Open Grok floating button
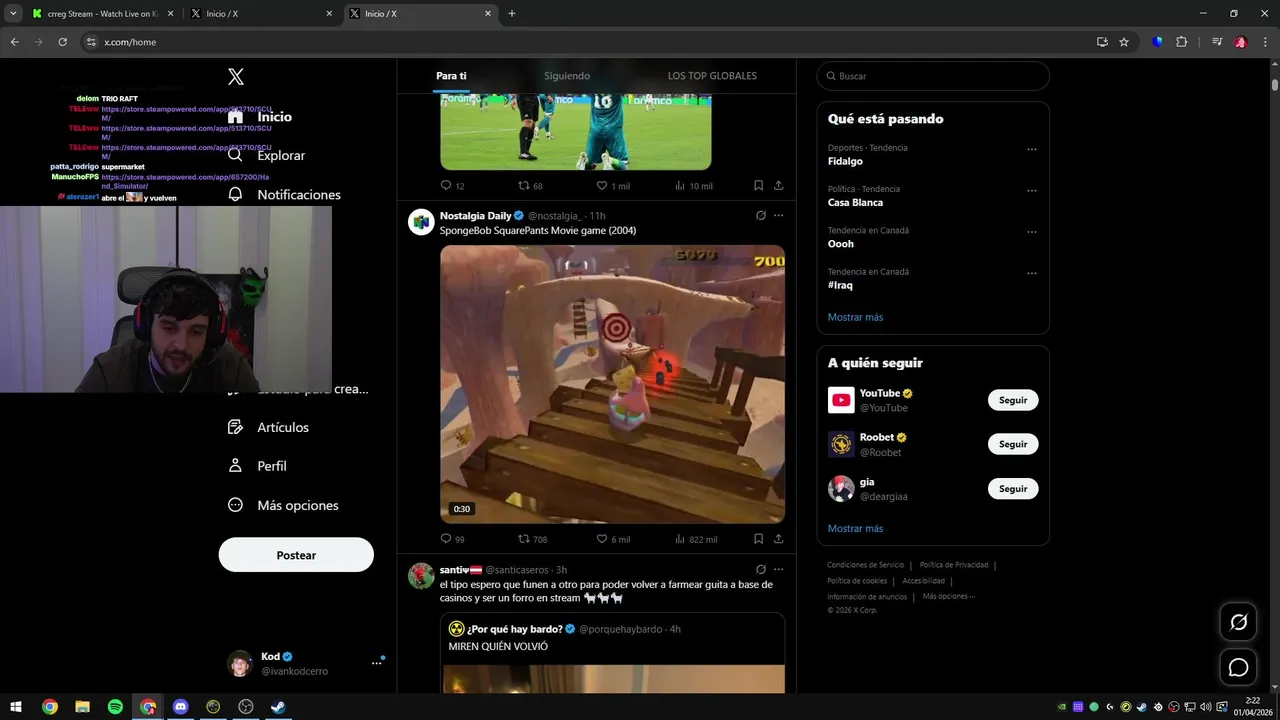The image size is (1280, 720). (x=1238, y=622)
